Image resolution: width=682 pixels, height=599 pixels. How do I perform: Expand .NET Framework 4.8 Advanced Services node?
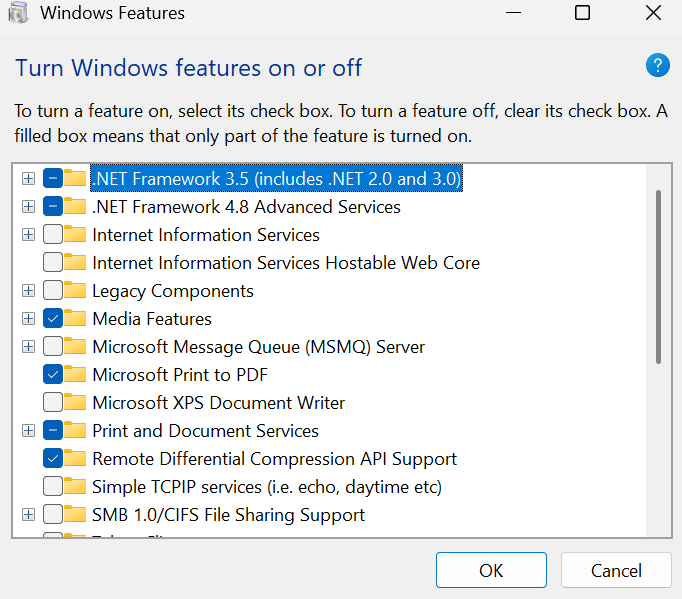[28, 207]
